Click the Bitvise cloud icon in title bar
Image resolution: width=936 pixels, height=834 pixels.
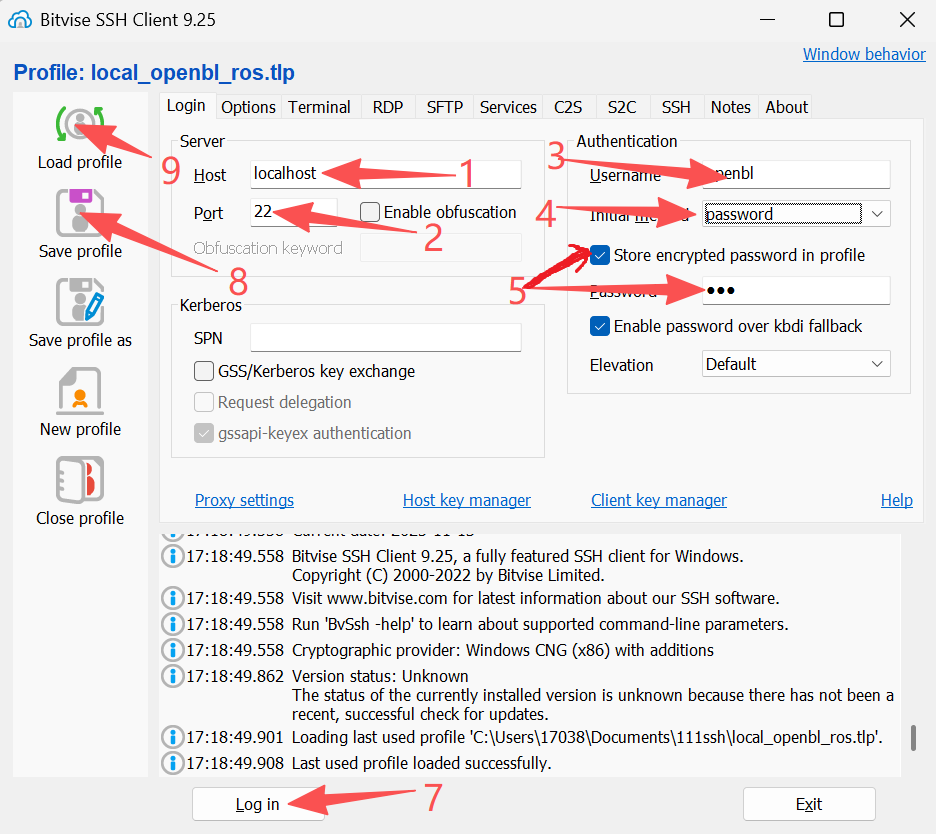tap(19, 20)
